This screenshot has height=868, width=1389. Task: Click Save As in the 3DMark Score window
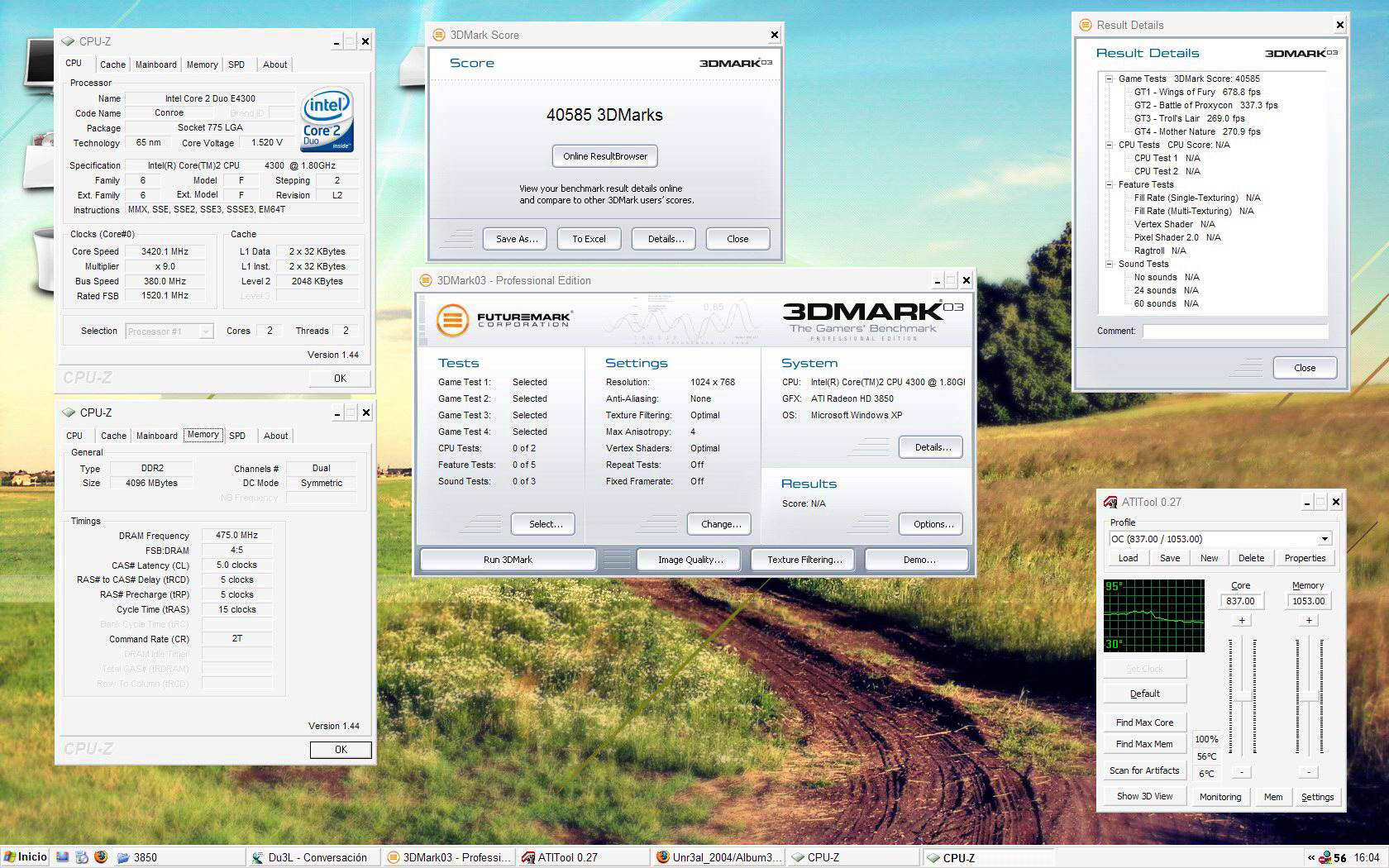coord(517,239)
